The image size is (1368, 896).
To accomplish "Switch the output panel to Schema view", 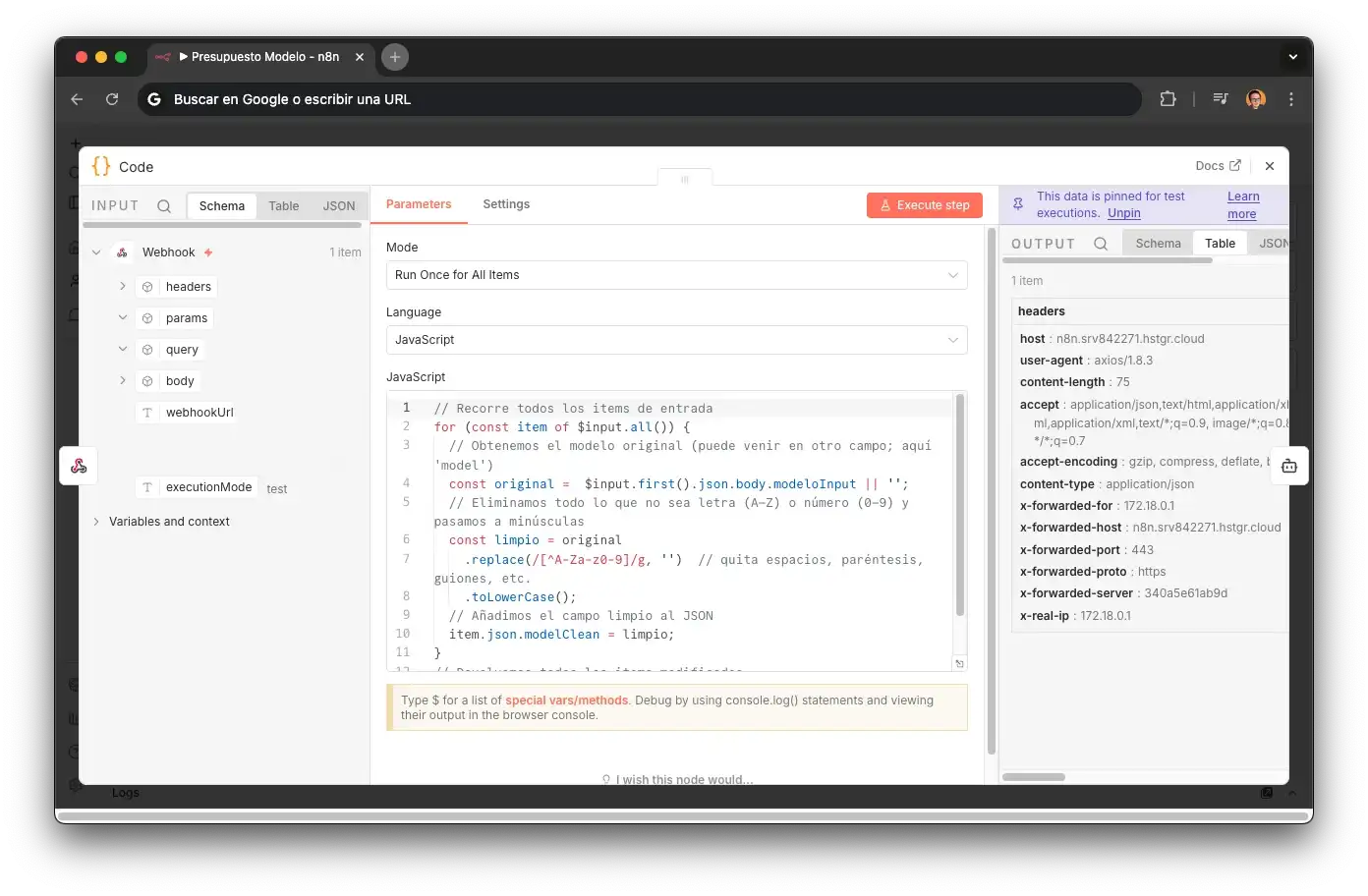I will point(1158,243).
